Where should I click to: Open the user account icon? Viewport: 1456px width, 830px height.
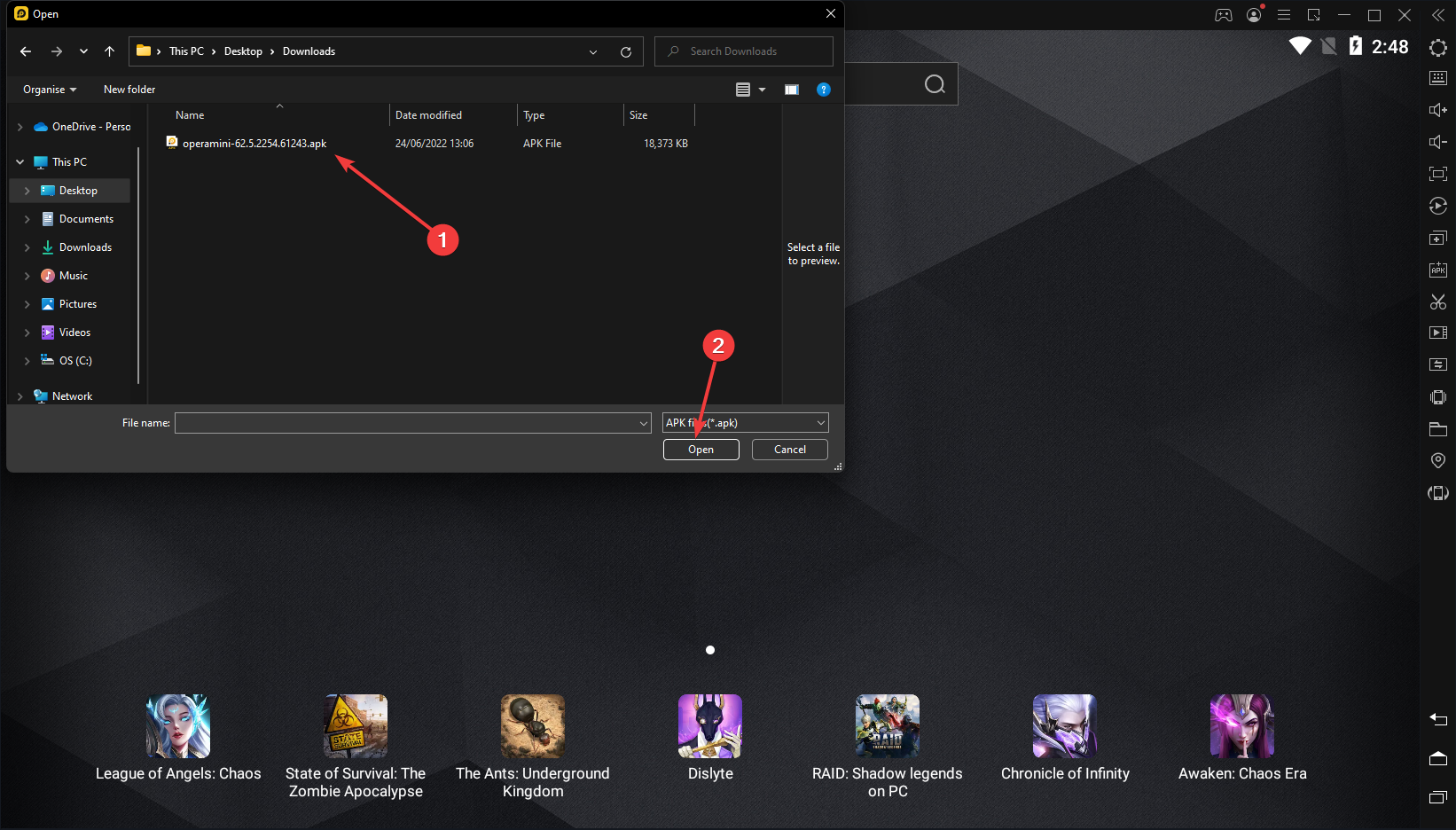point(1254,15)
